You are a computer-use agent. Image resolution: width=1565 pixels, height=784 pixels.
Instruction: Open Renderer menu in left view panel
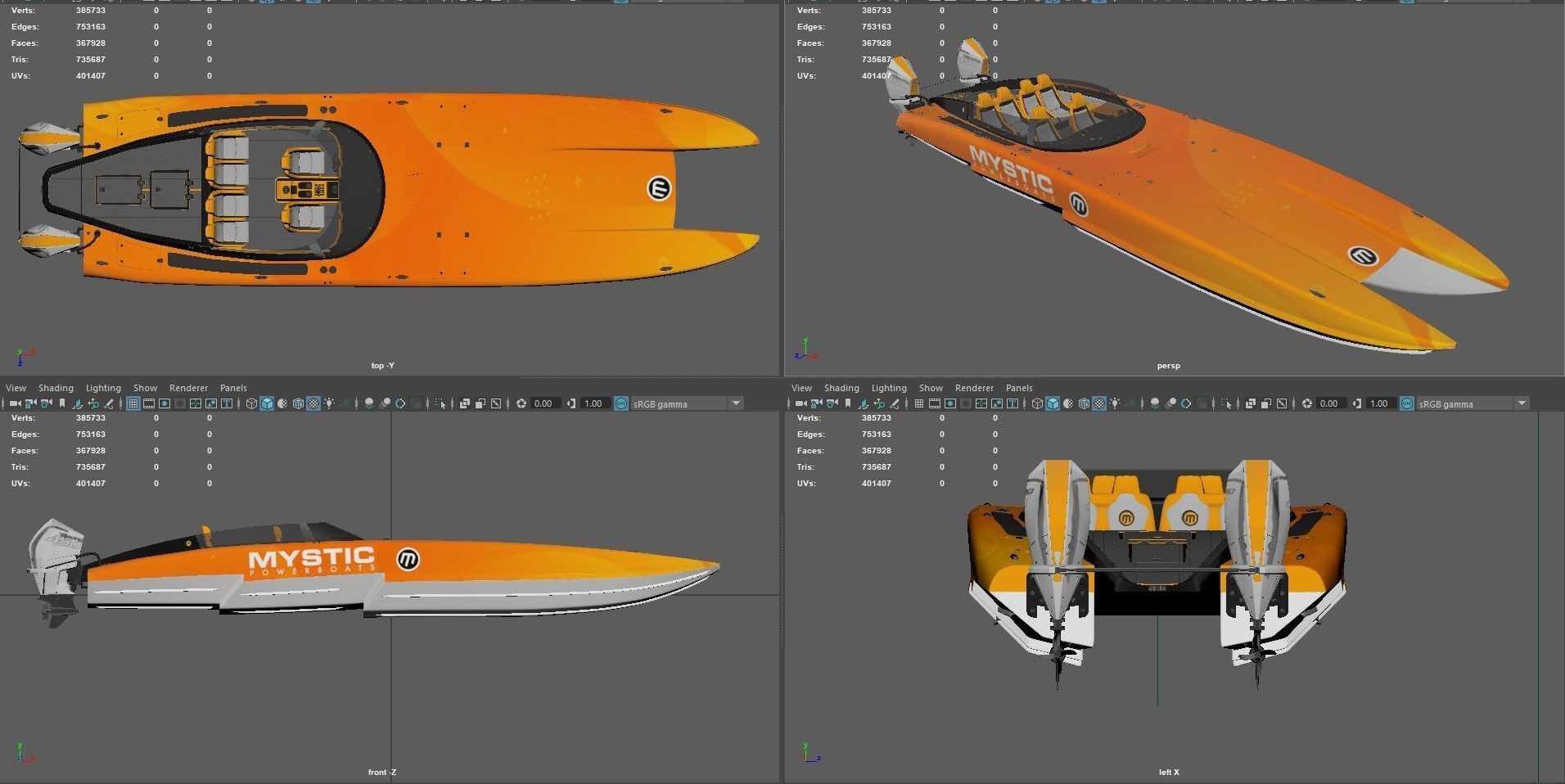(974, 388)
